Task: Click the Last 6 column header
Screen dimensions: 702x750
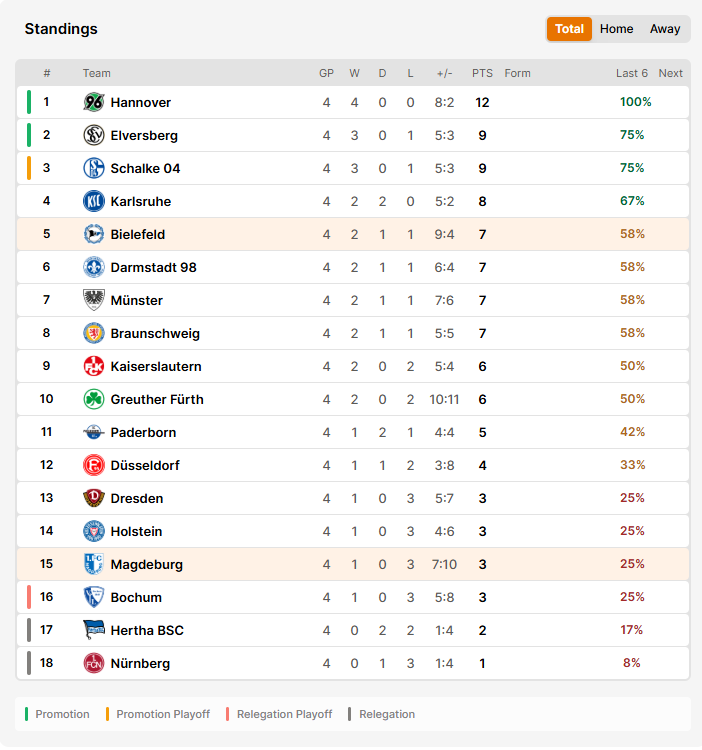Action: (632, 73)
